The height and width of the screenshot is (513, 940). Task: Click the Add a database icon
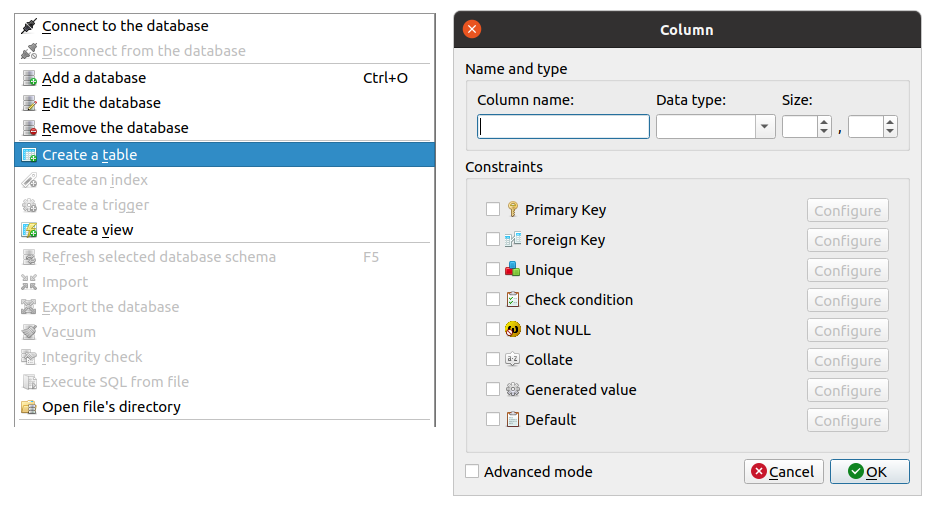click(29, 78)
